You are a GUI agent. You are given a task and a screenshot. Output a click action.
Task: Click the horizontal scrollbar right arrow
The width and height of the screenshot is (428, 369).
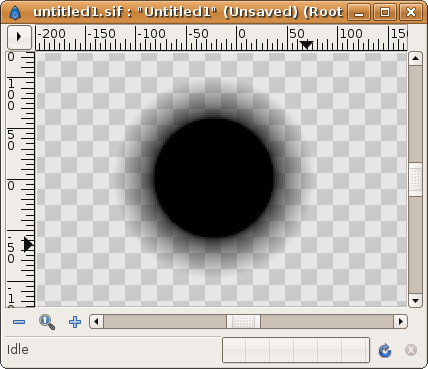coord(401,322)
